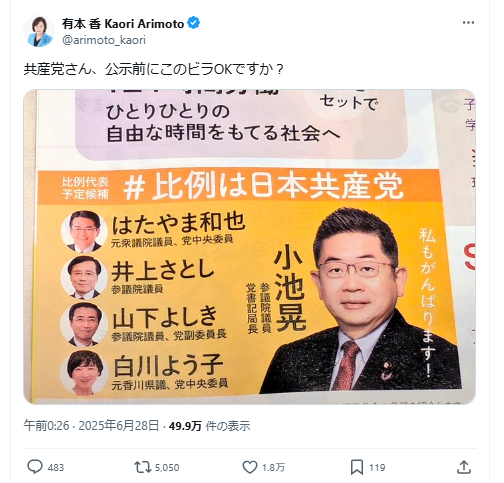
Task: Bookmark this post
Action: click(x=357, y=467)
